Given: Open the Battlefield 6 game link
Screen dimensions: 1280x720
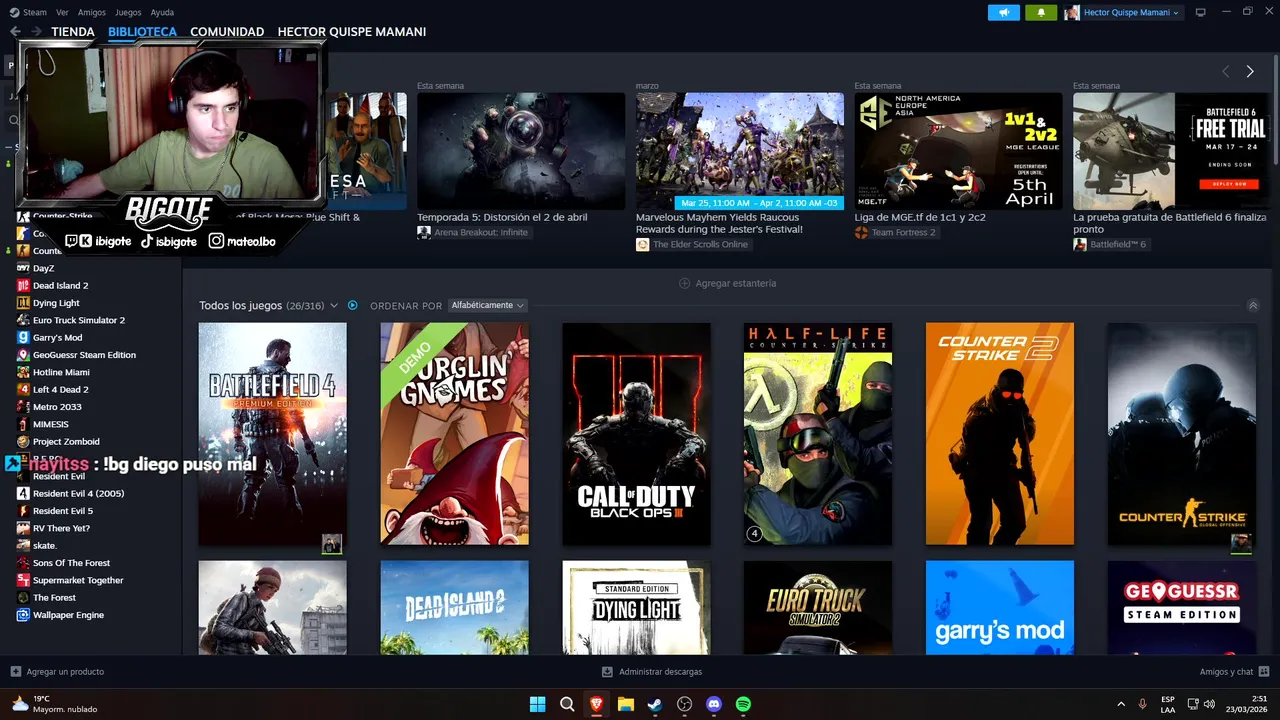Looking at the screenshot, I should [x=1118, y=244].
